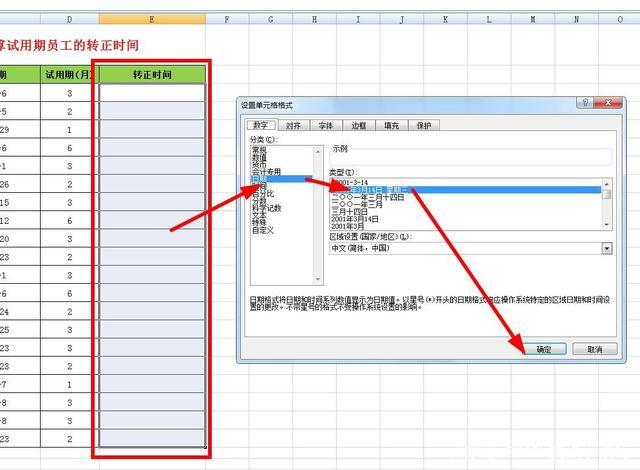Select column G header
This screenshot has width=640, height=470.
click(271, 19)
